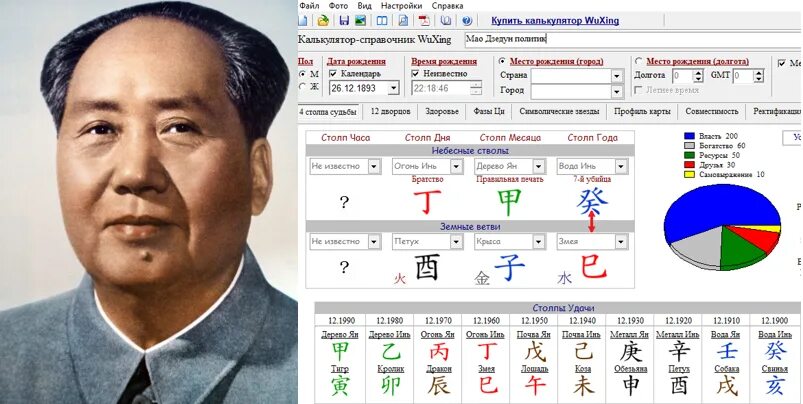Image resolution: width=803 pixels, height=404 pixels.
Task: Open the hour stem Не известно dropdown
Action: (x=374, y=166)
